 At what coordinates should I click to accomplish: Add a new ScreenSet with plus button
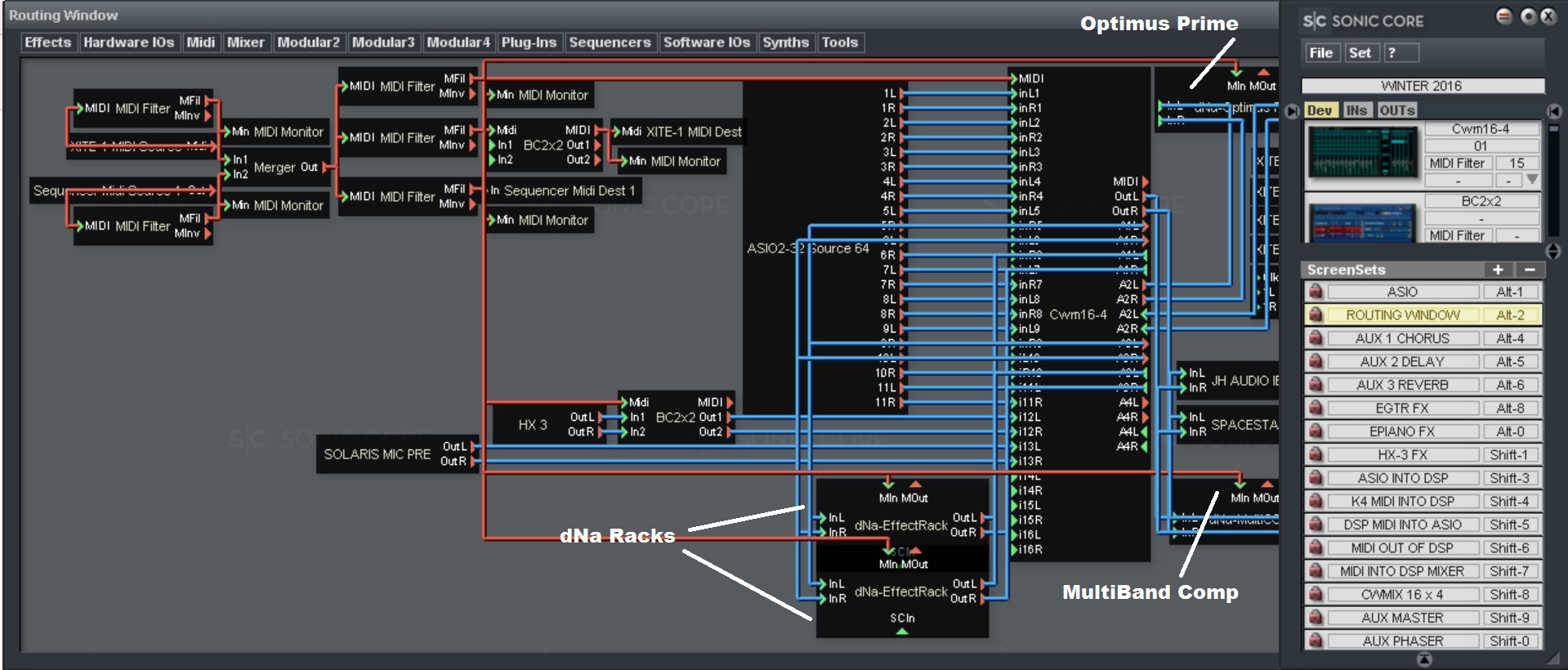(x=1497, y=270)
